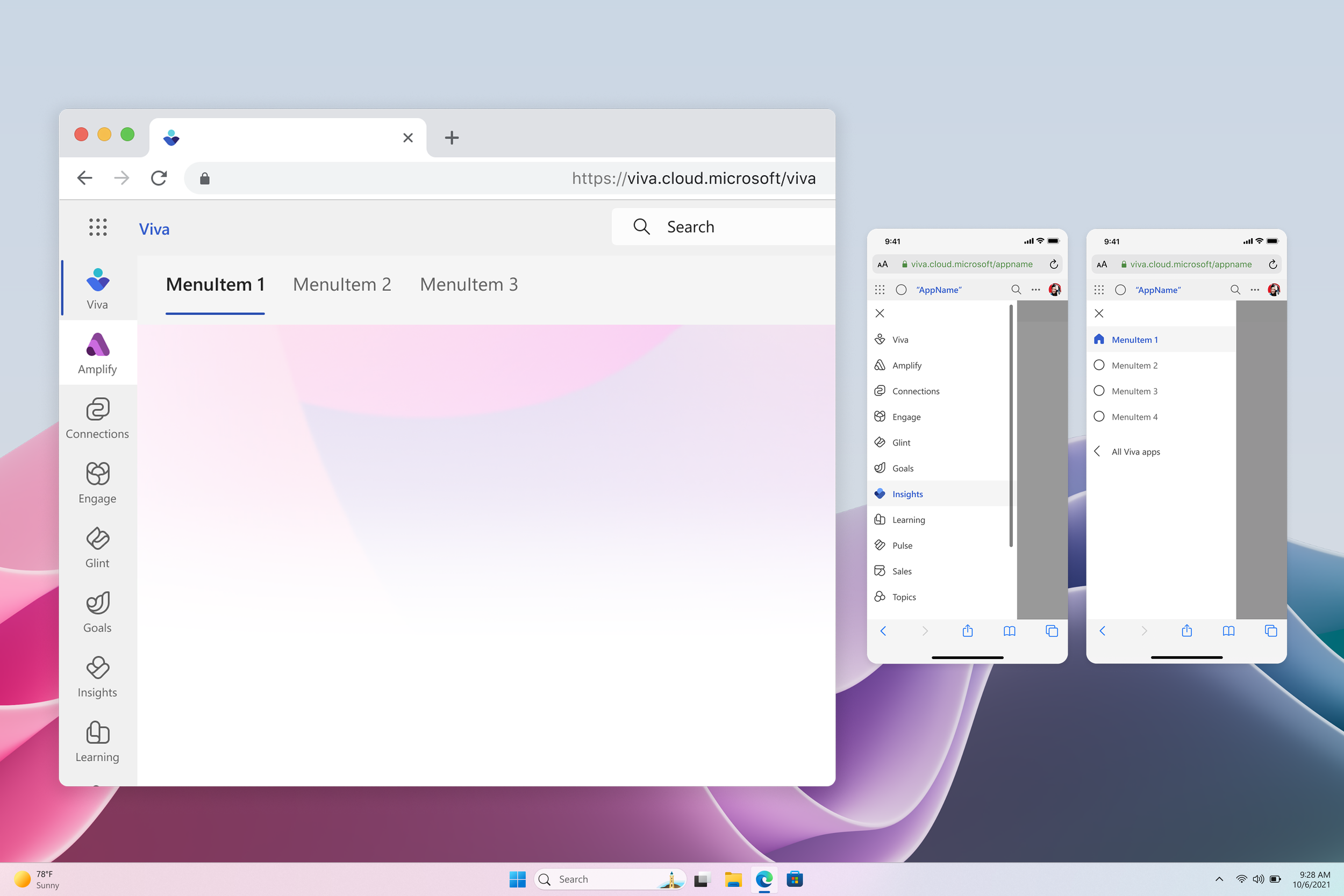Open Glint in the left sidebar
1344x896 pixels.
click(x=97, y=547)
